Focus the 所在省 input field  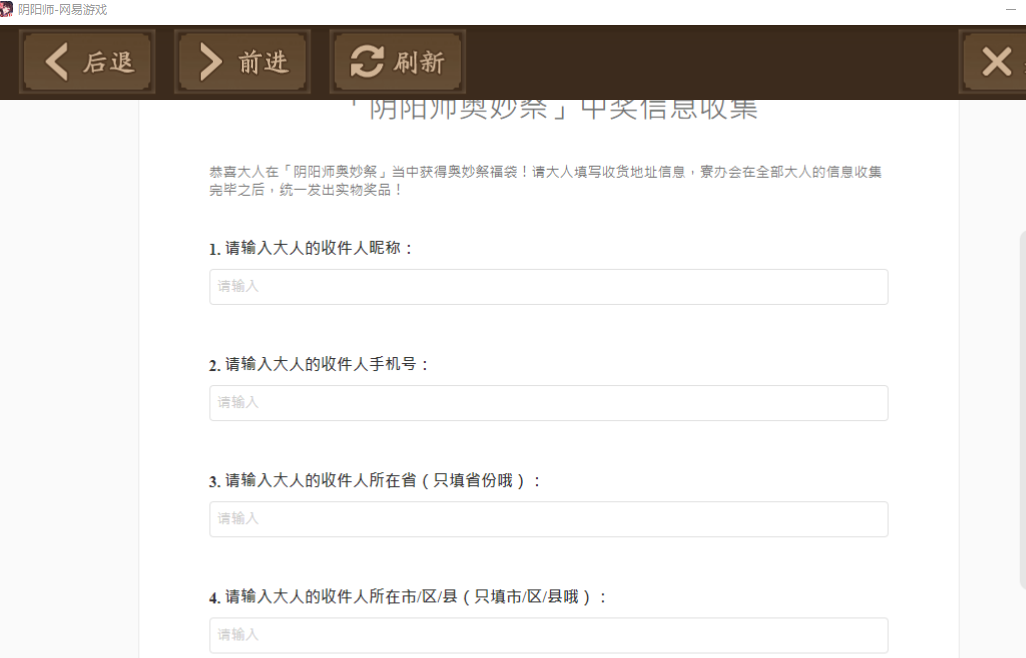(x=548, y=519)
